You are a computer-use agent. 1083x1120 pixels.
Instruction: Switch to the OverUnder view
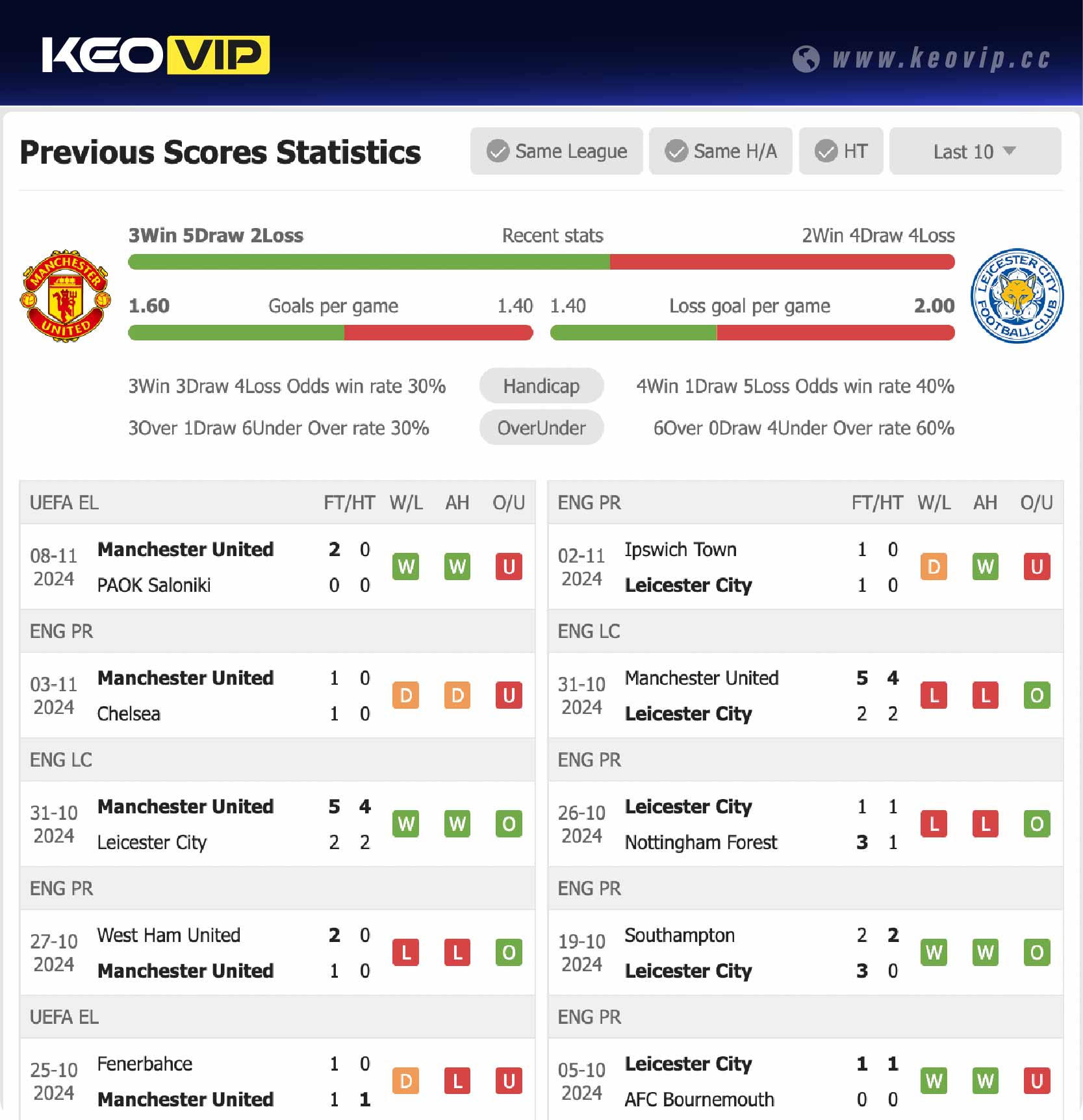pyautogui.click(x=541, y=427)
